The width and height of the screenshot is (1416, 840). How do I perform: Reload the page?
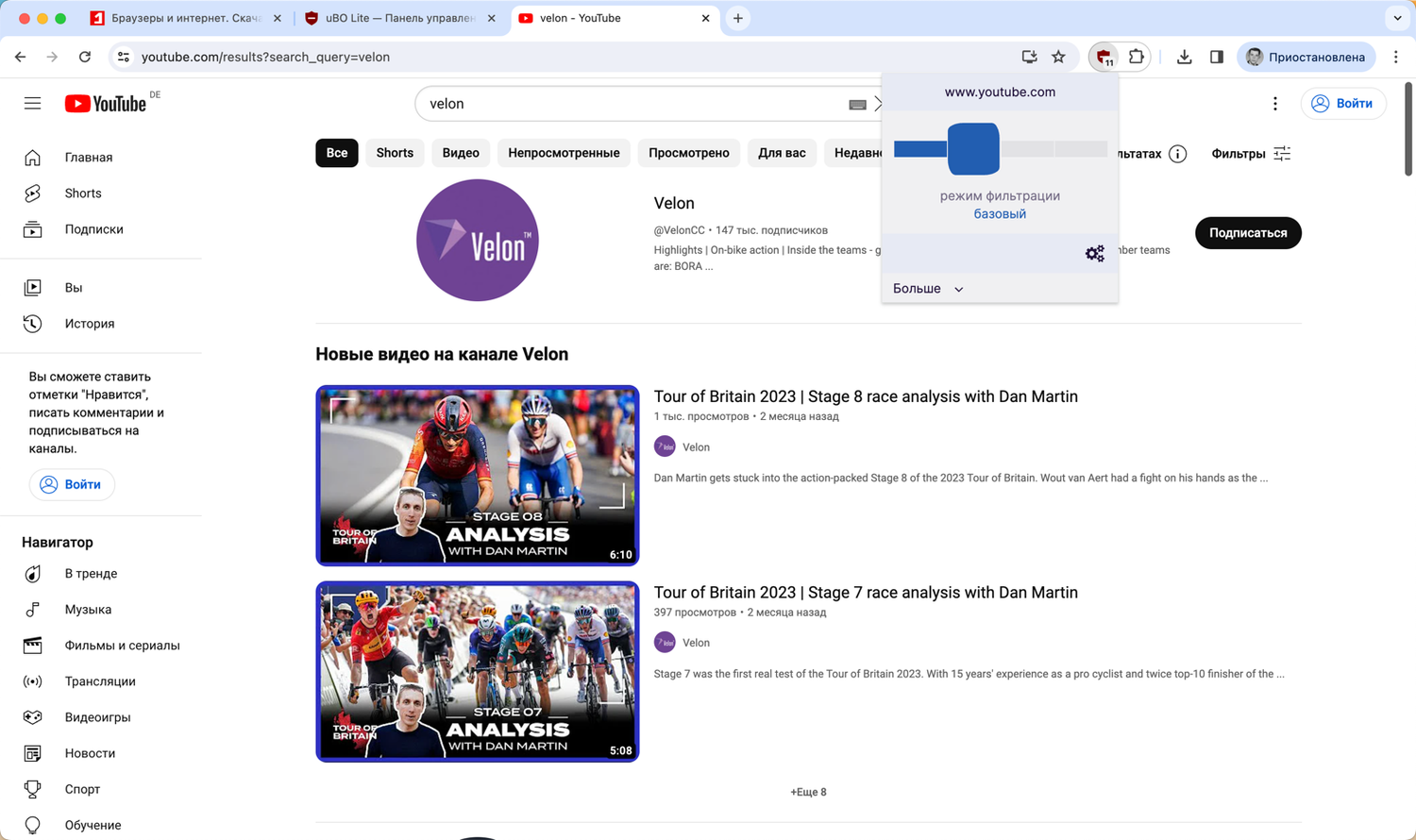point(85,57)
